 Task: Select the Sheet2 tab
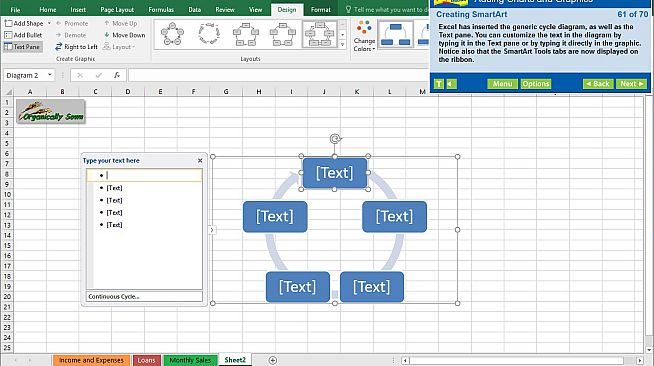pos(235,360)
